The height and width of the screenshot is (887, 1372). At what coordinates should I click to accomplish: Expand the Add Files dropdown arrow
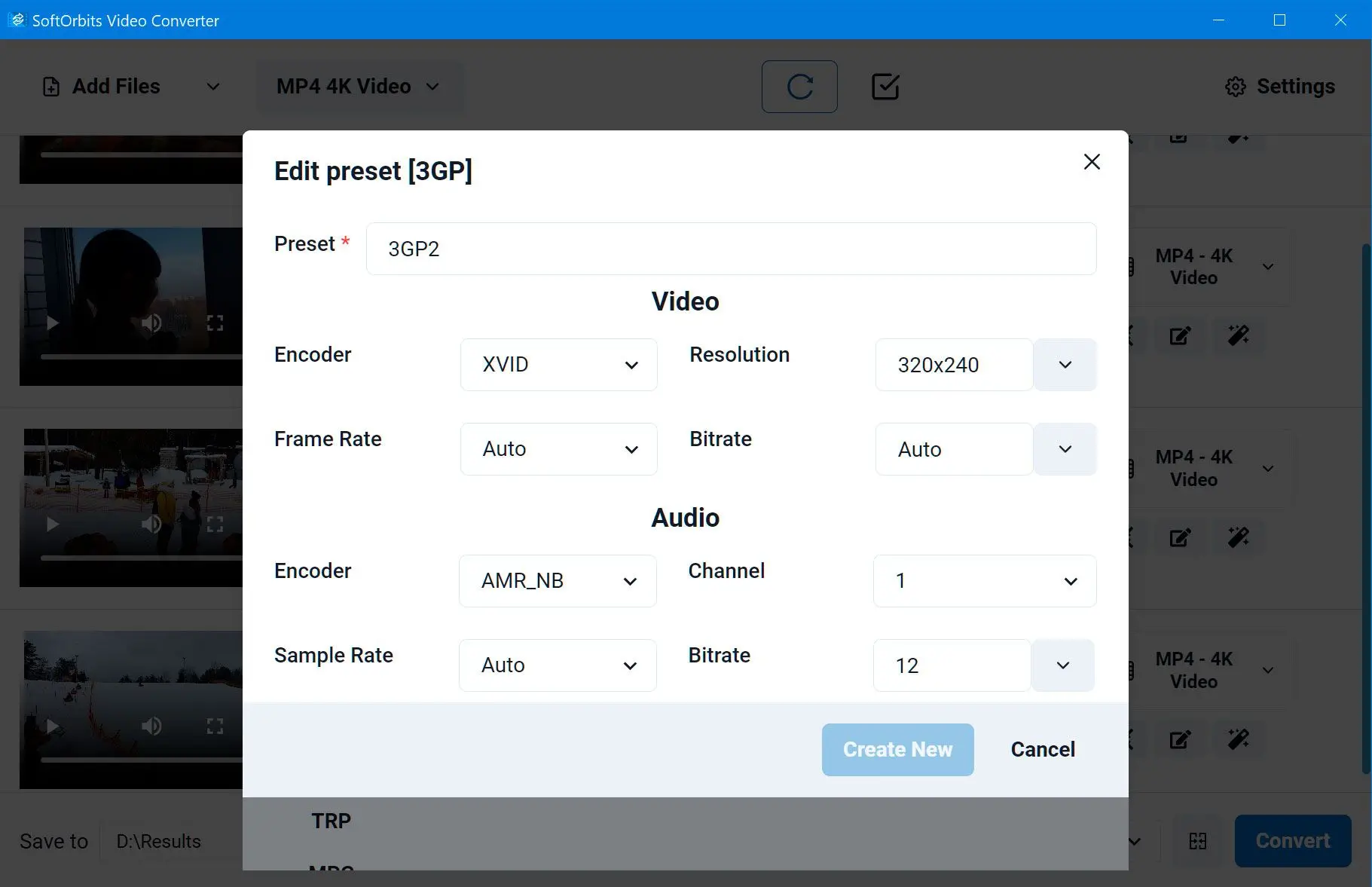pos(213,87)
